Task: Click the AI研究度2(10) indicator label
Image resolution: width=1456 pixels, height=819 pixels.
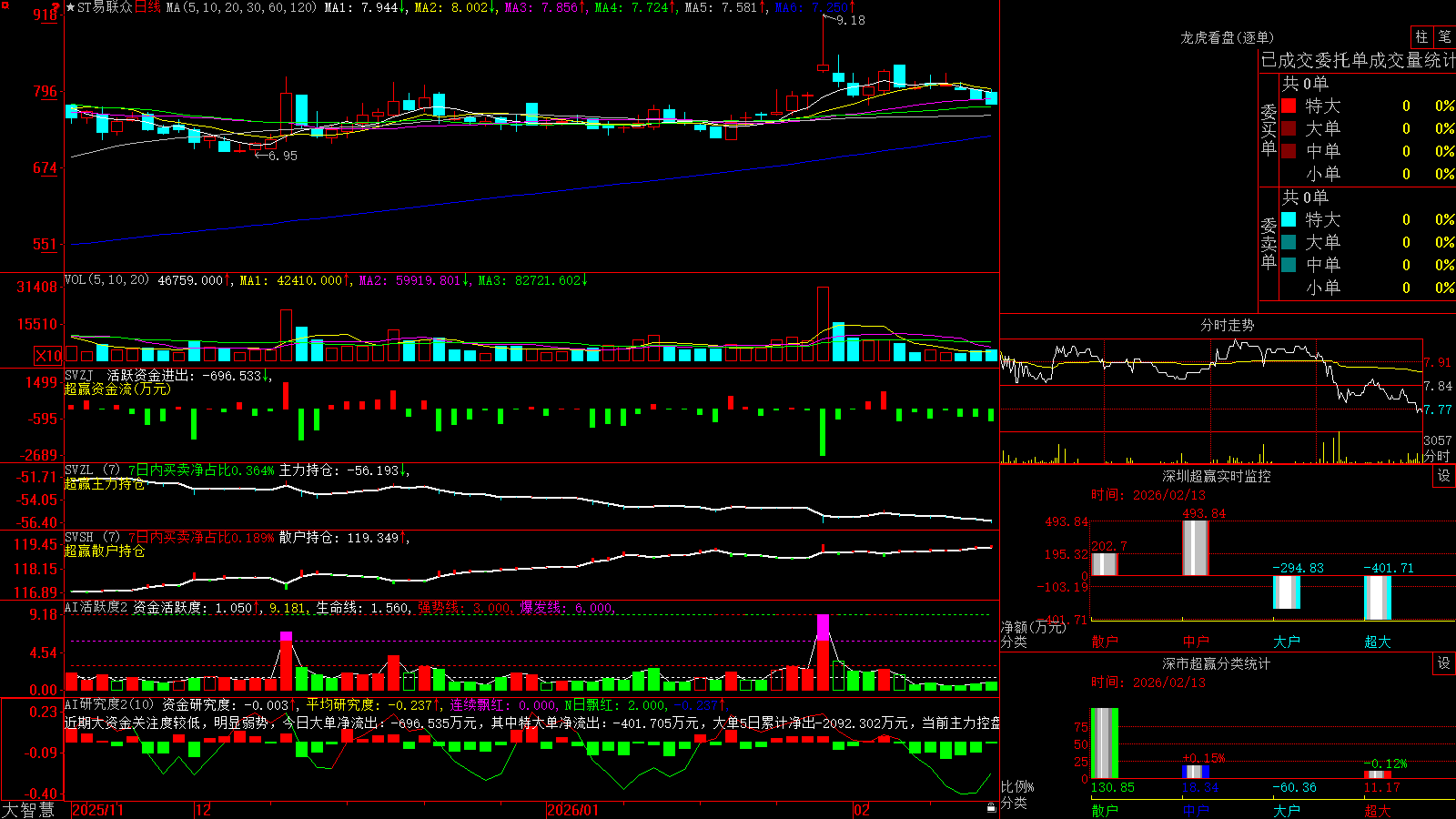Action: pyautogui.click(x=109, y=704)
